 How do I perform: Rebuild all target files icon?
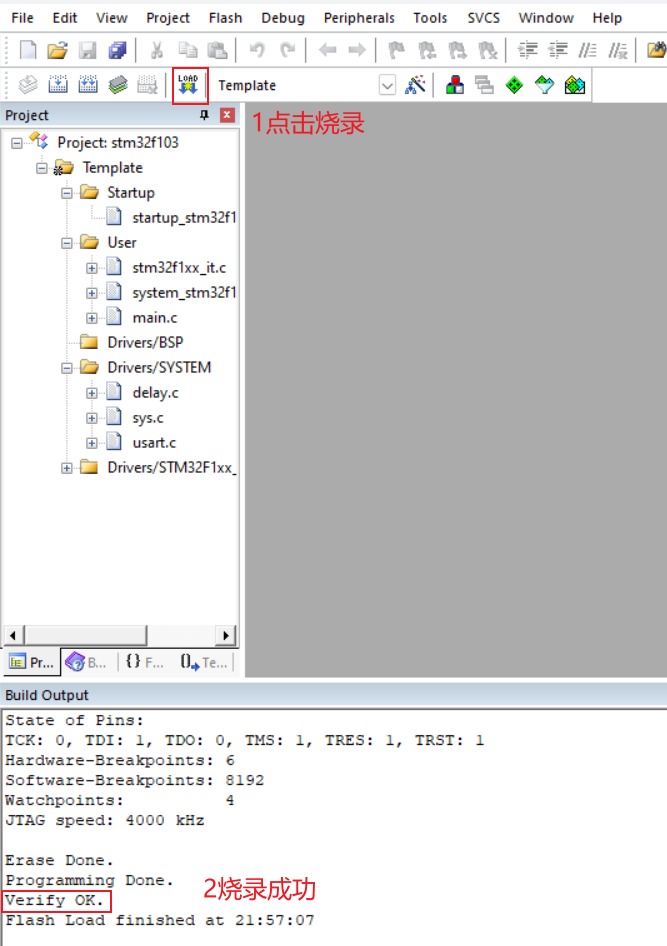point(88,85)
